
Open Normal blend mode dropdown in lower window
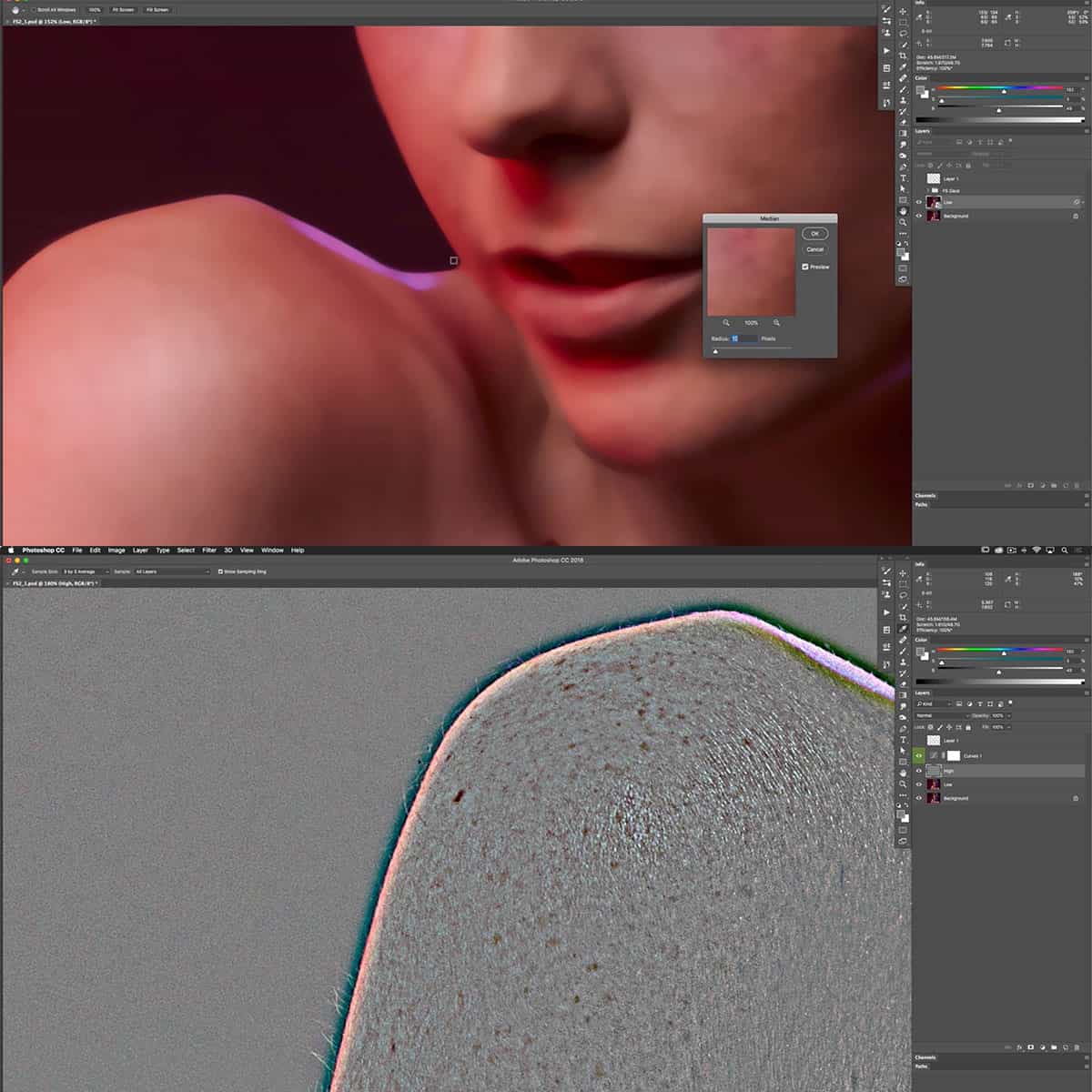tap(942, 715)
